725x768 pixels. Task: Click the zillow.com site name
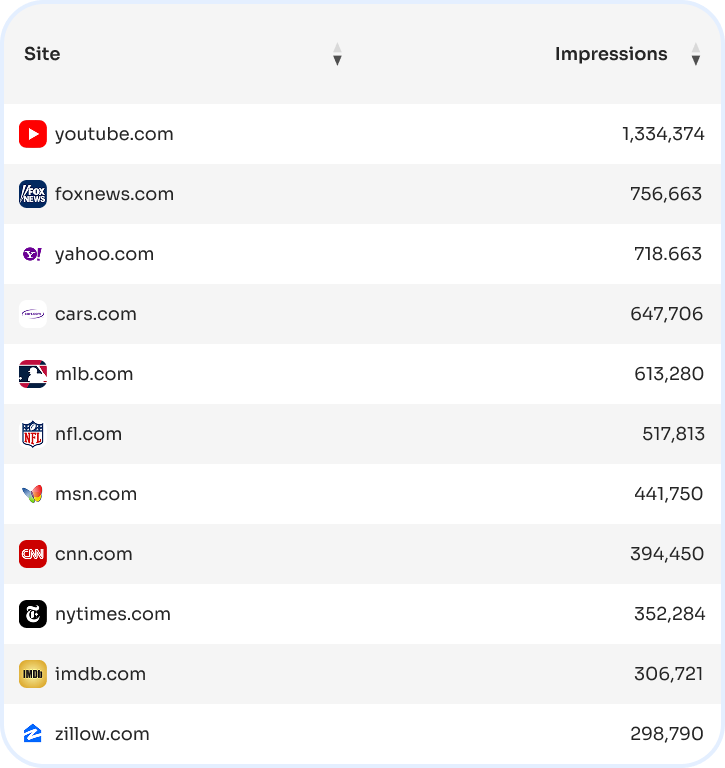tap(102, 734)
